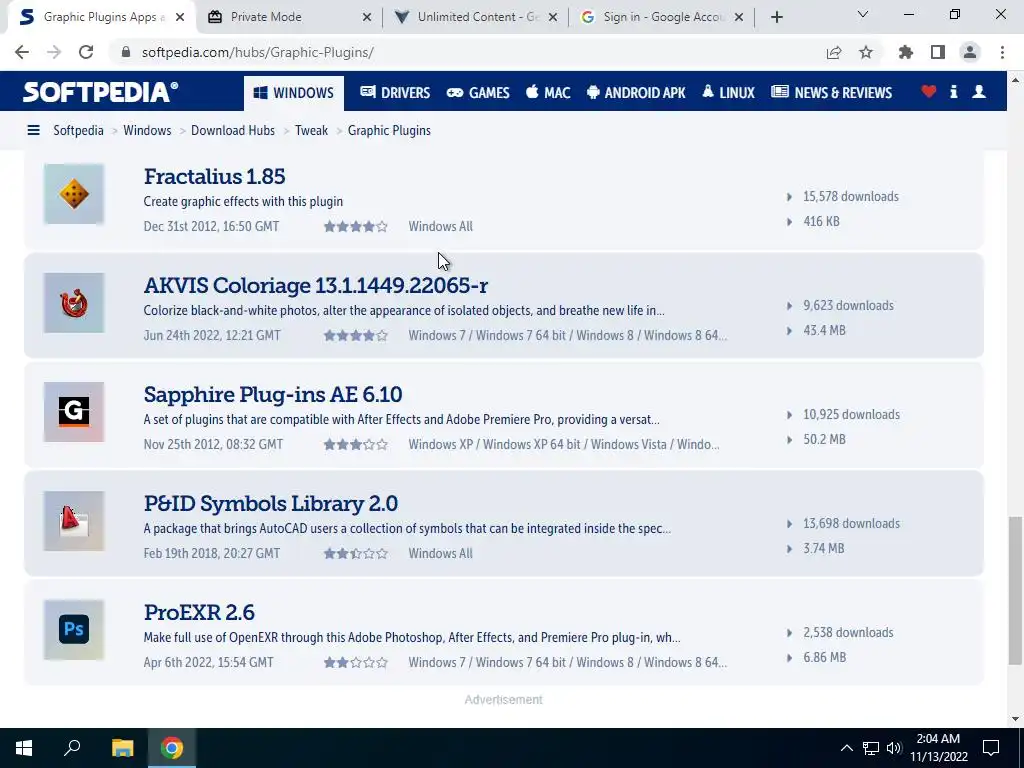1024x768 pixels.
Task: Open Windows taskbar search
Action: coord(72,748)
